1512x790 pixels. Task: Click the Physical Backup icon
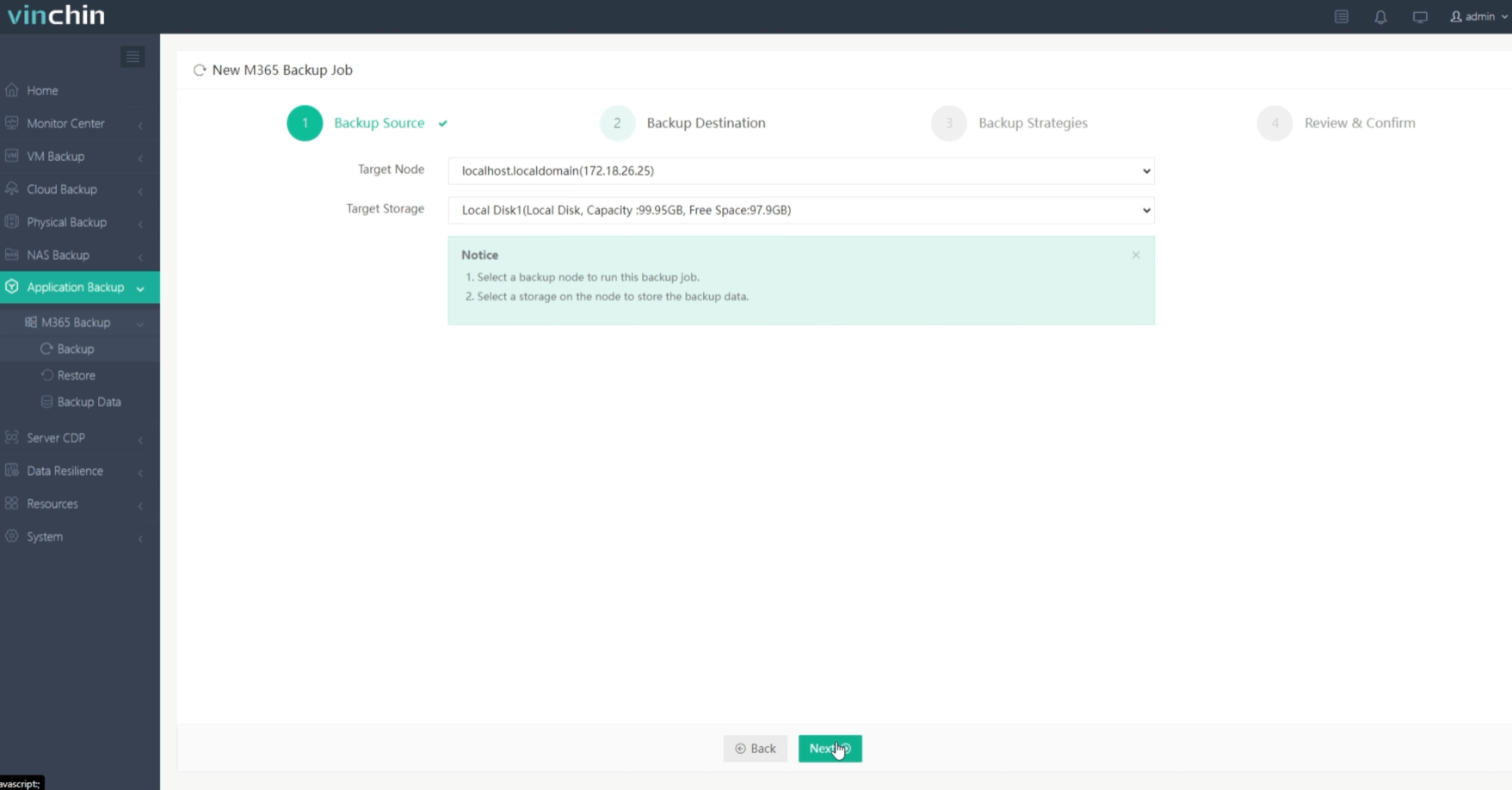click(x=12, y=221)
